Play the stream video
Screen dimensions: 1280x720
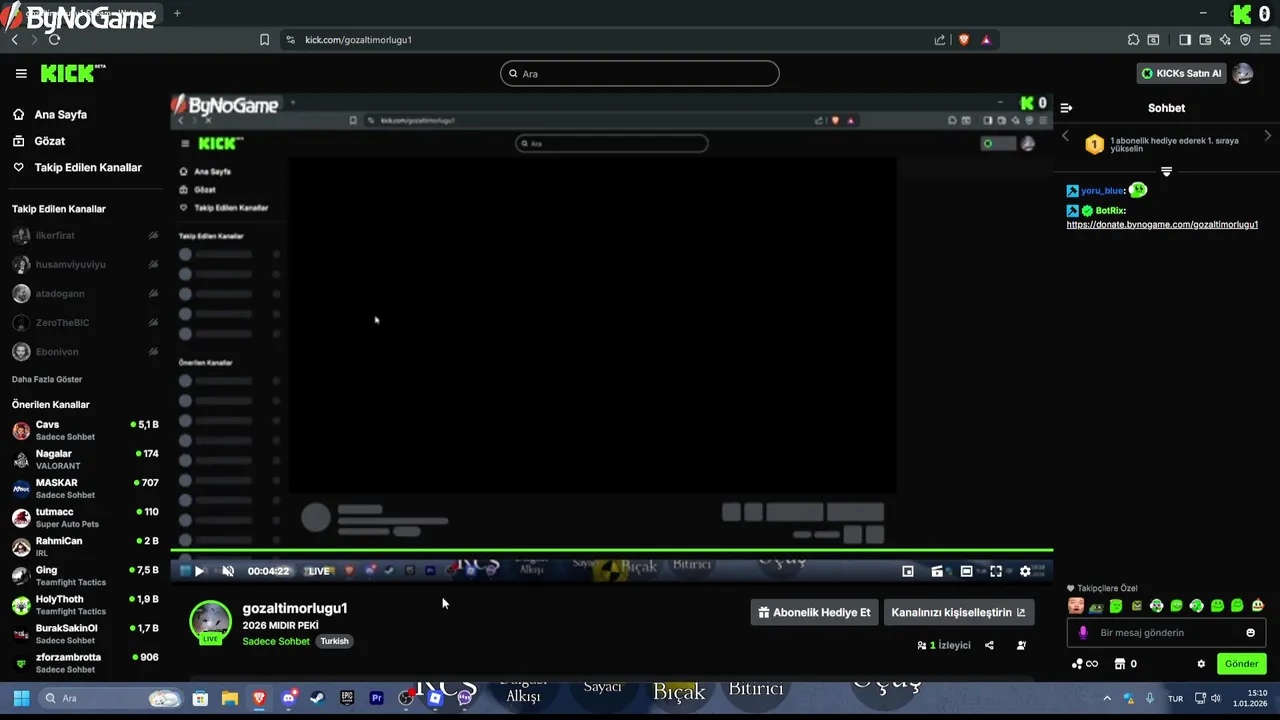(199, 571)
